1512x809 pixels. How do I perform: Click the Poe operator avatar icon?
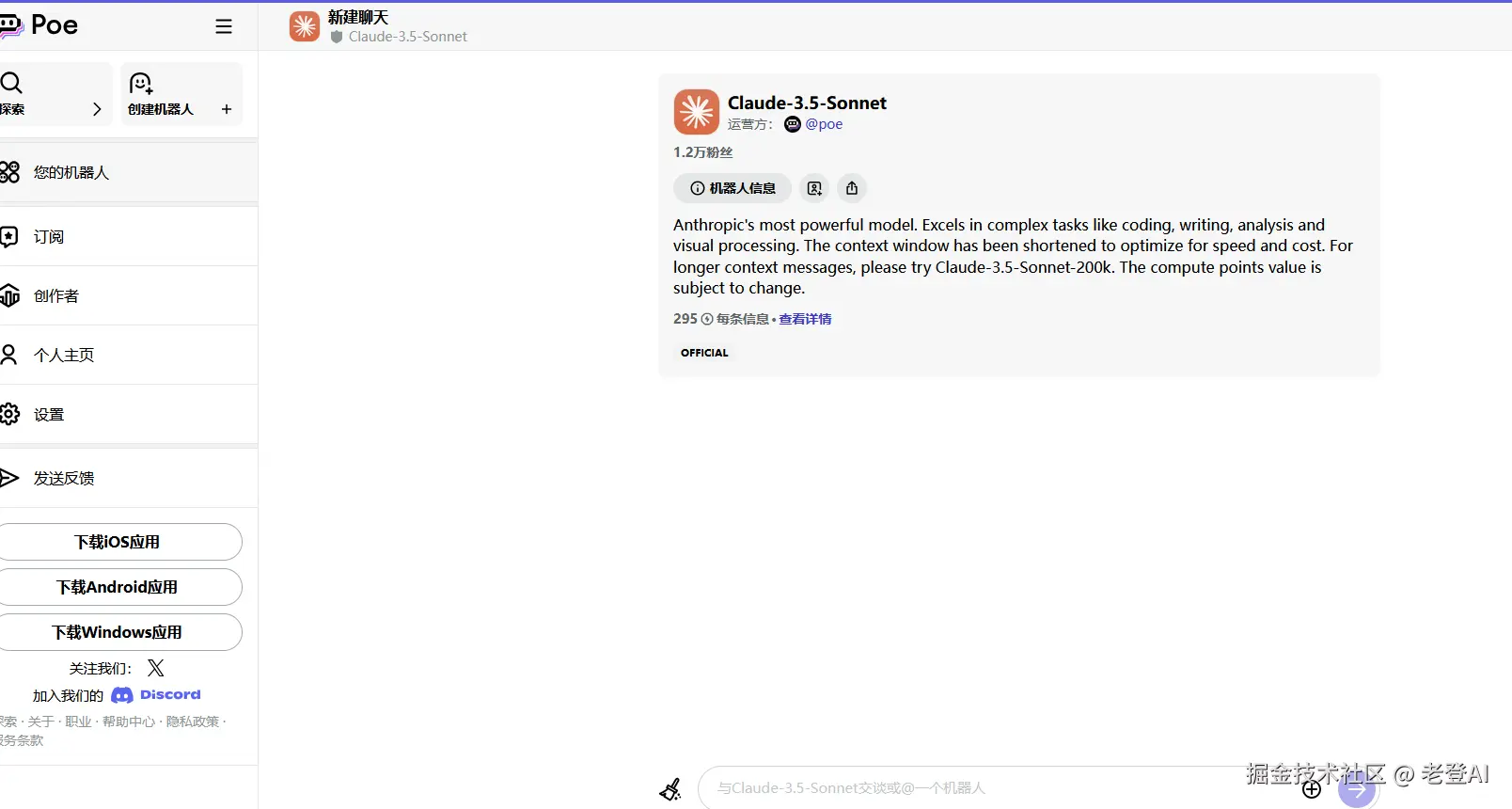pos(793,124)
